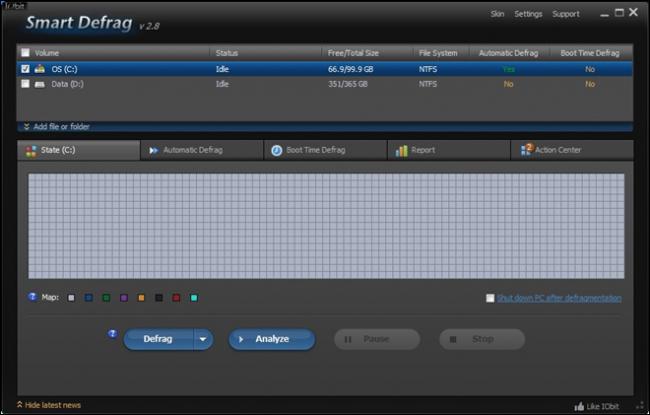Click the Free/Total Size column header
650x415 pixels.
click(353, 53)
